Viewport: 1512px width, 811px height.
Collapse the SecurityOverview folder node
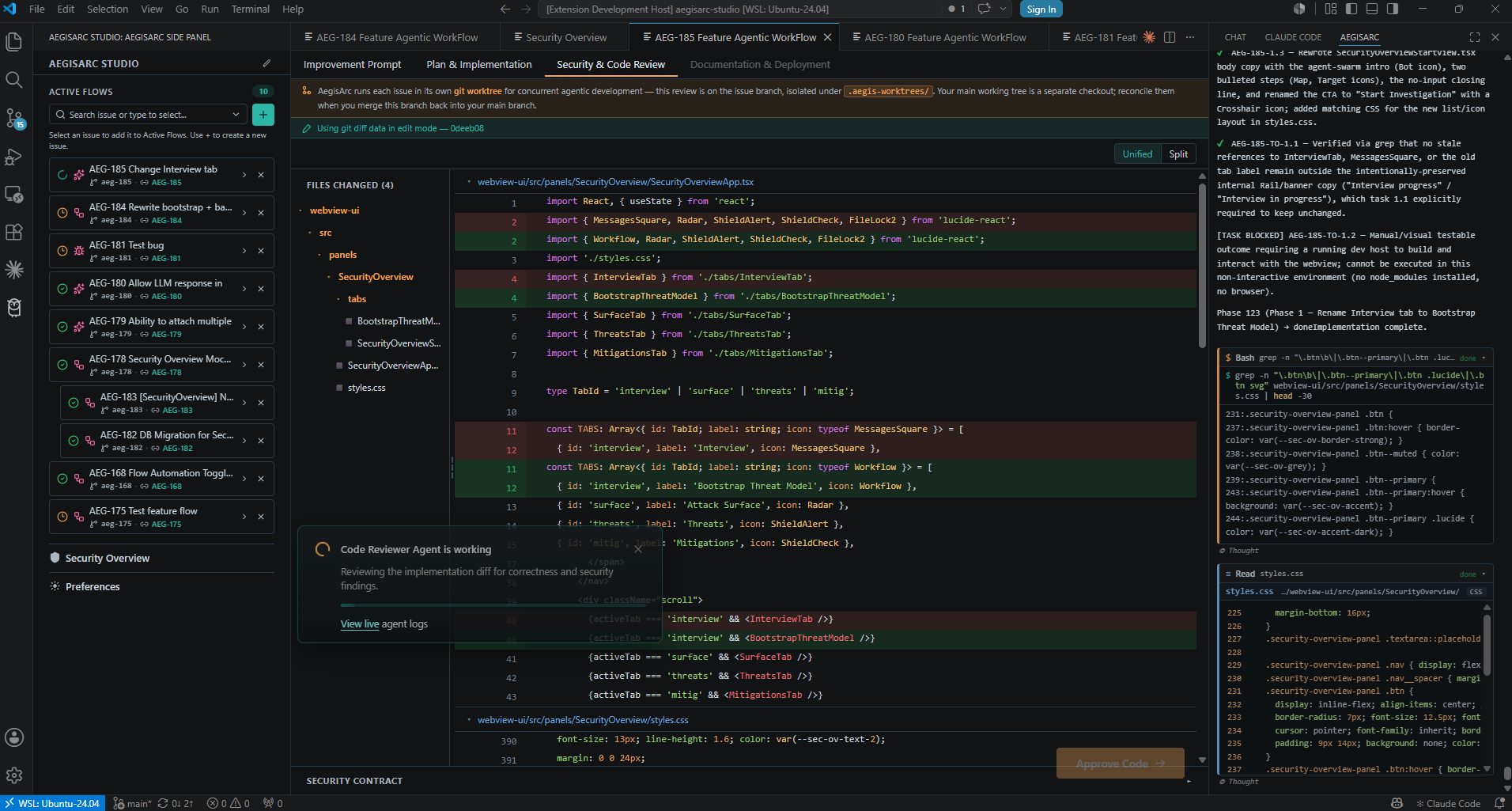pyautogui.click(x=330, y=277)
